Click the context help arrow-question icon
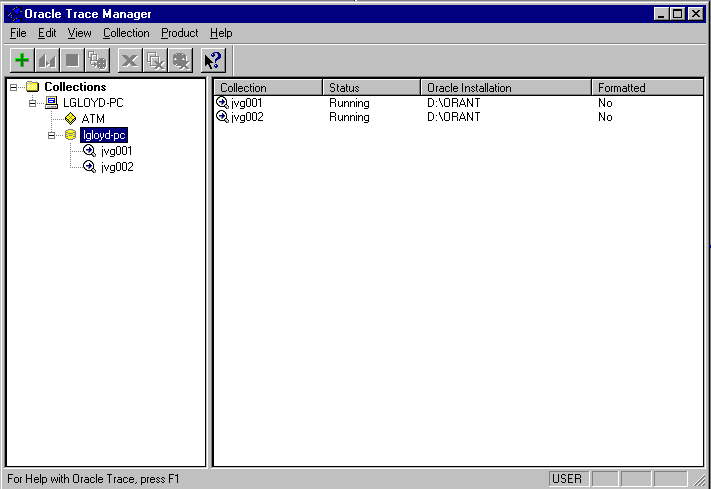The image size is (711, 489). 213,60
